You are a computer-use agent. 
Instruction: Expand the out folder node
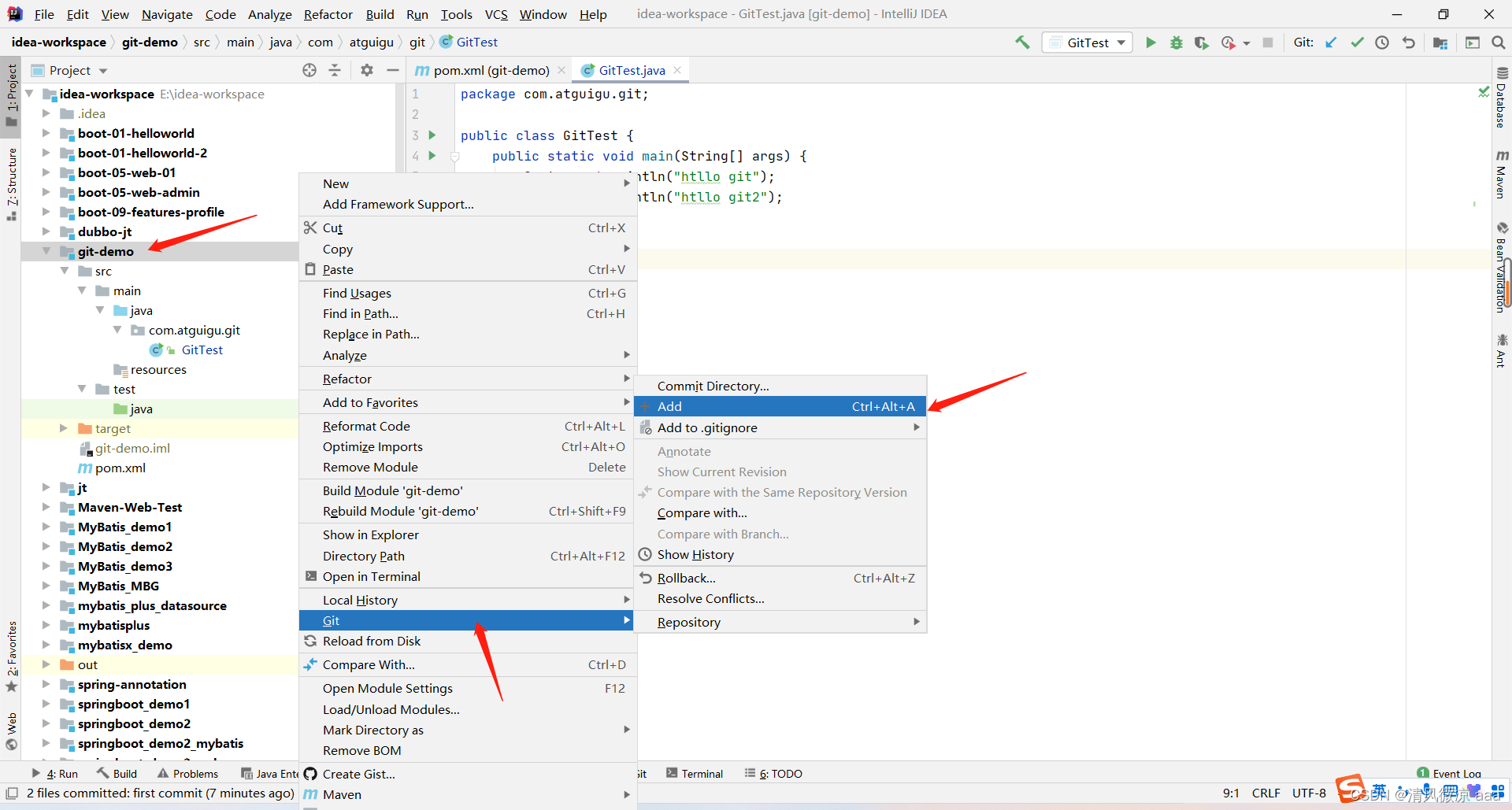pyautogui.click(x=46, y=664)
